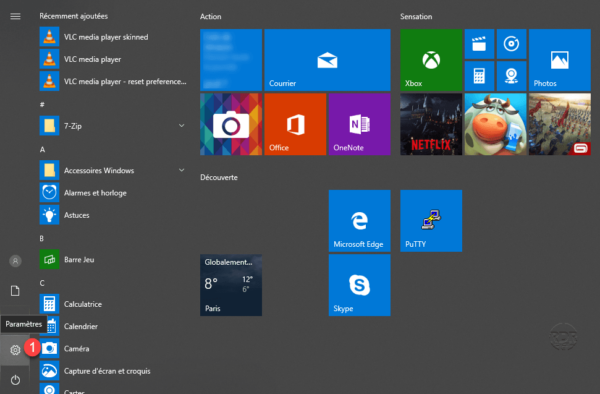The width and height of the screenshot is (600, 394).
Task: Click the Sensation group heading
Action: point(416,16)
